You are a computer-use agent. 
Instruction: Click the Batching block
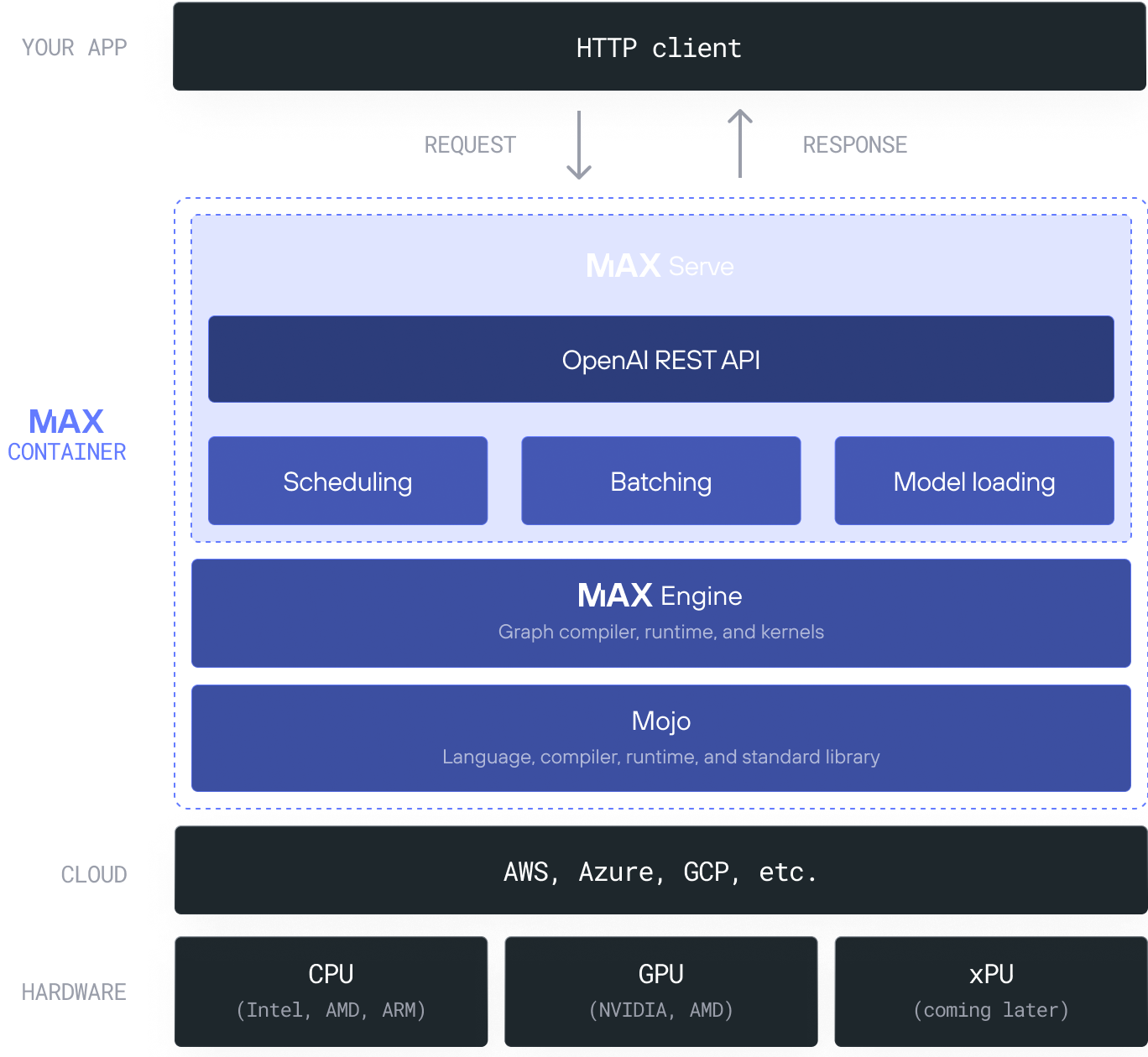(661, 481)
